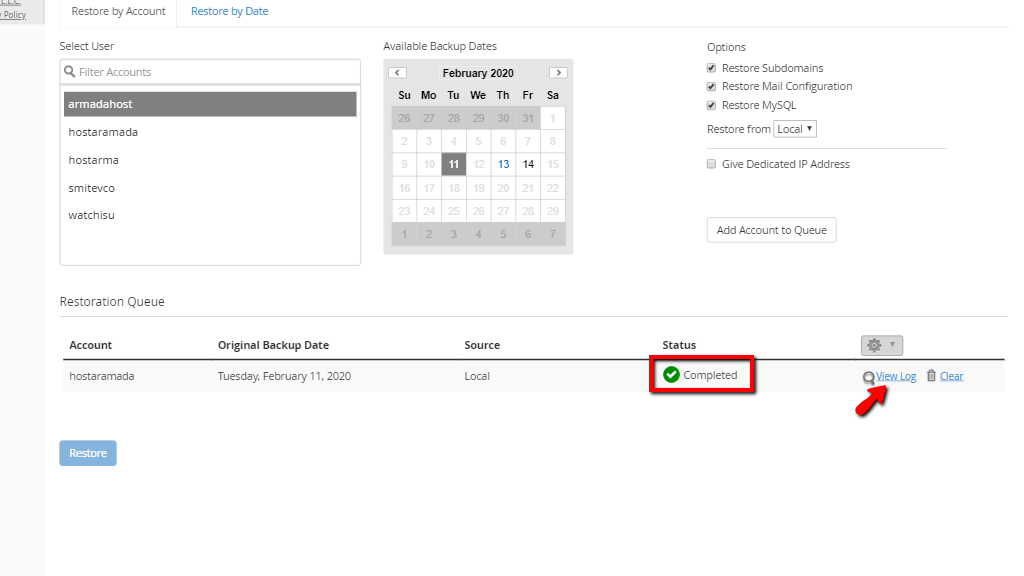Screen dimensions: 1024x576
Task: Click the February 2020 calendar title
Action: (x=478, y=73)
